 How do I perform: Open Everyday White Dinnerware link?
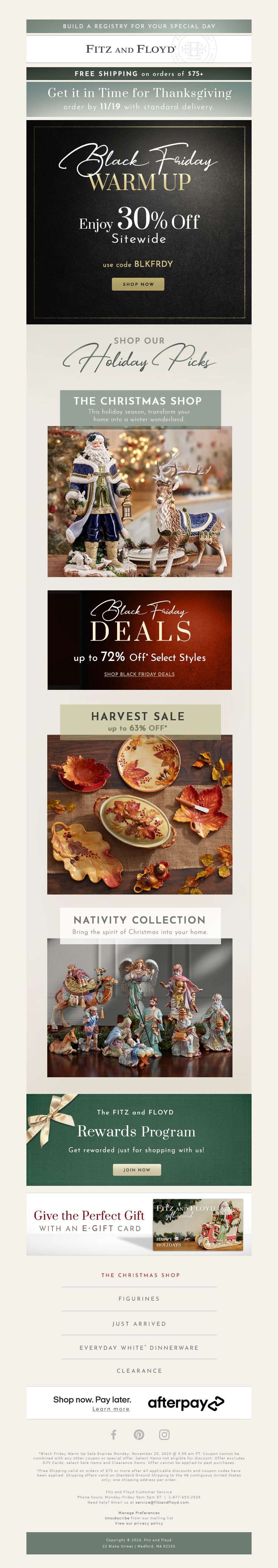pyautogui.click(x=139, y=1348)
